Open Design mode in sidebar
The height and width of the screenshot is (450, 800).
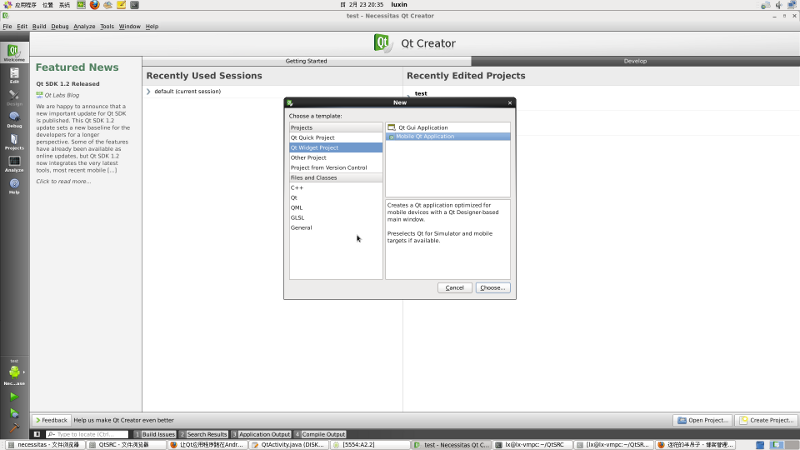pos(14,97)
